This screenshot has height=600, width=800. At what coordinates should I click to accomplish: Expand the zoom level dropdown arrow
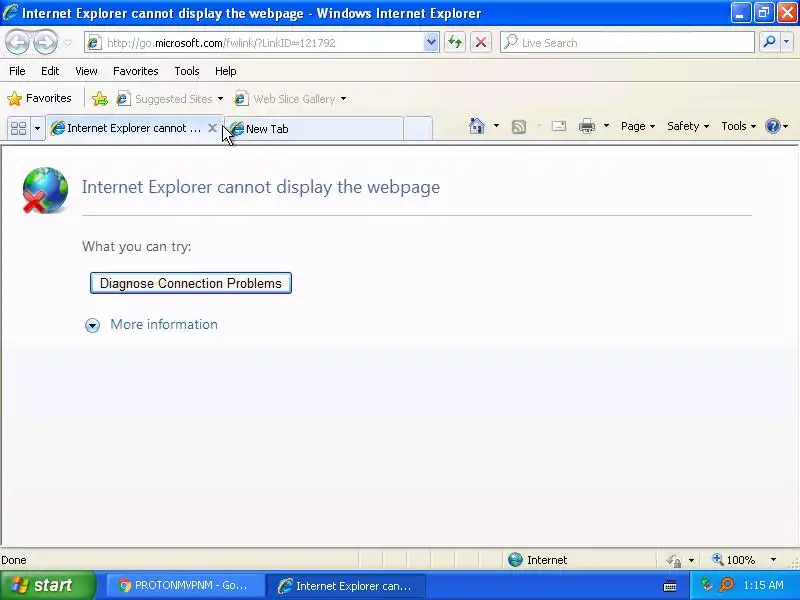[773, 560]
